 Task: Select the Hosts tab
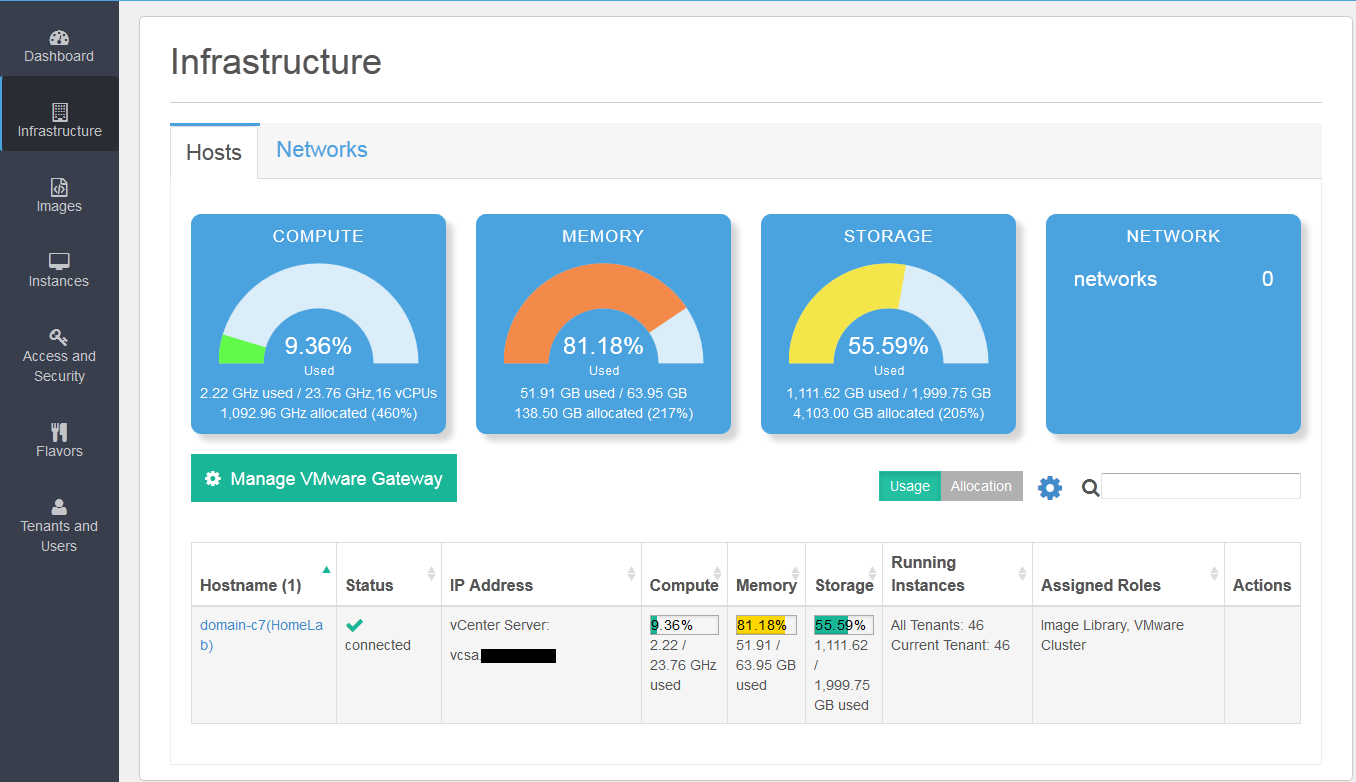pos(214,152)
